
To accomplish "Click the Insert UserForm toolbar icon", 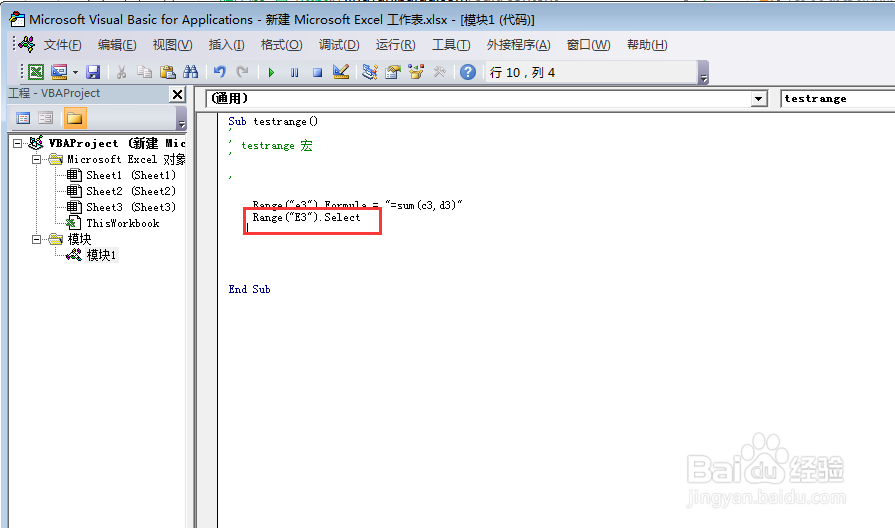I will click(59, 72).
